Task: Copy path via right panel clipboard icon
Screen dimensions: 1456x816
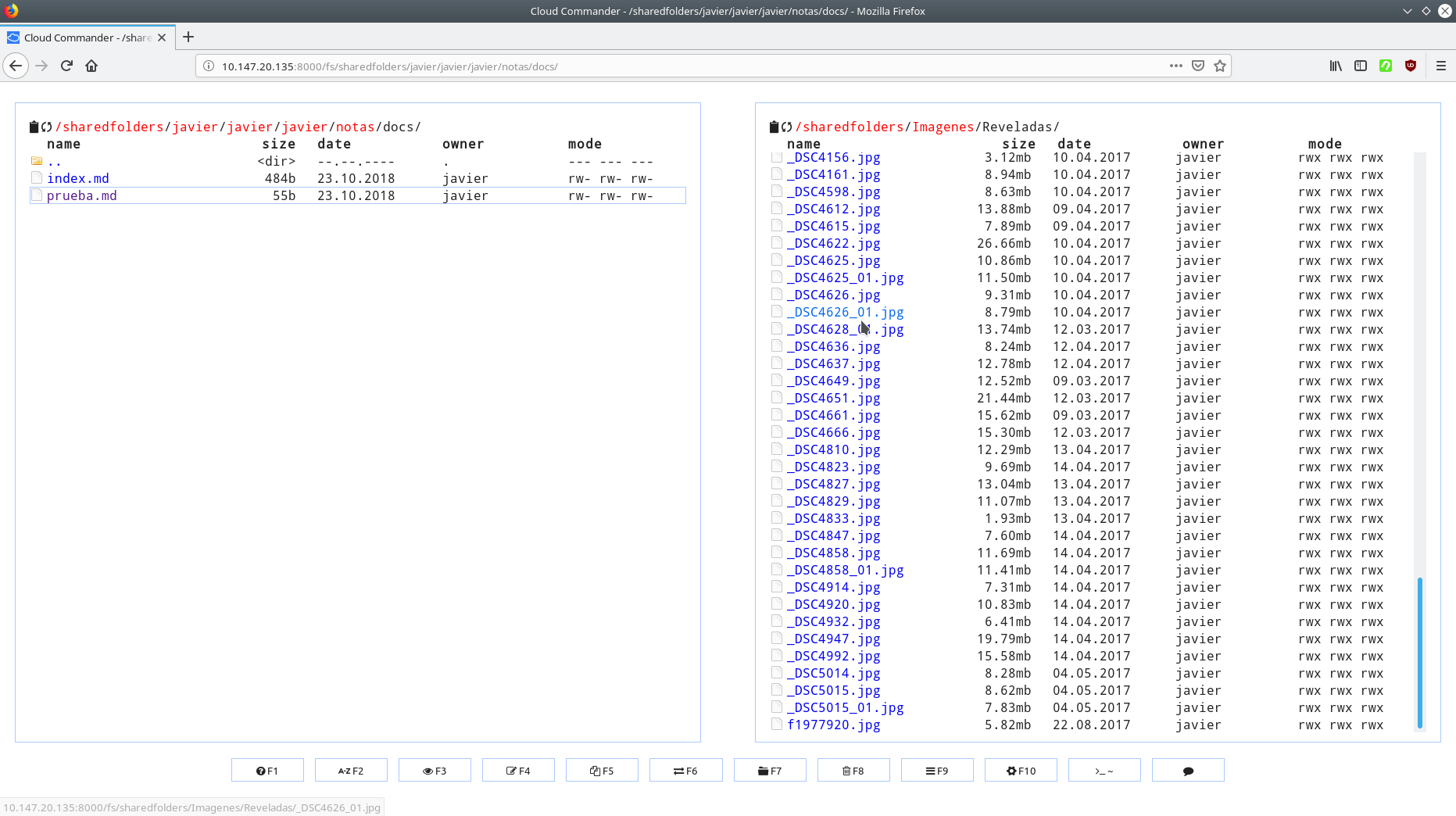Action: tap(774, 127)
